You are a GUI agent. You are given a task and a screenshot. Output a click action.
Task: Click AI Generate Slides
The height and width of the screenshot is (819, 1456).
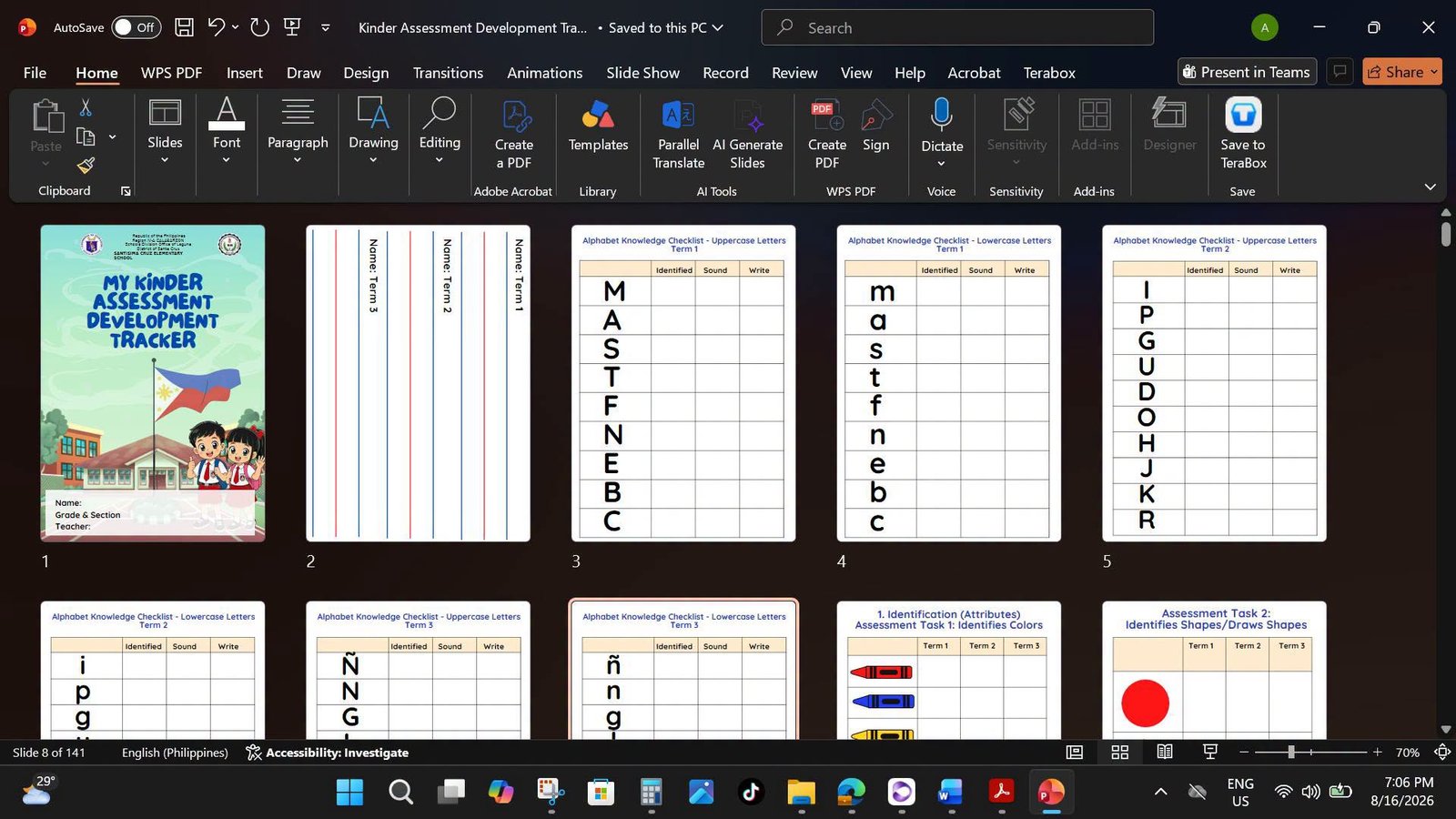(747, 135)
